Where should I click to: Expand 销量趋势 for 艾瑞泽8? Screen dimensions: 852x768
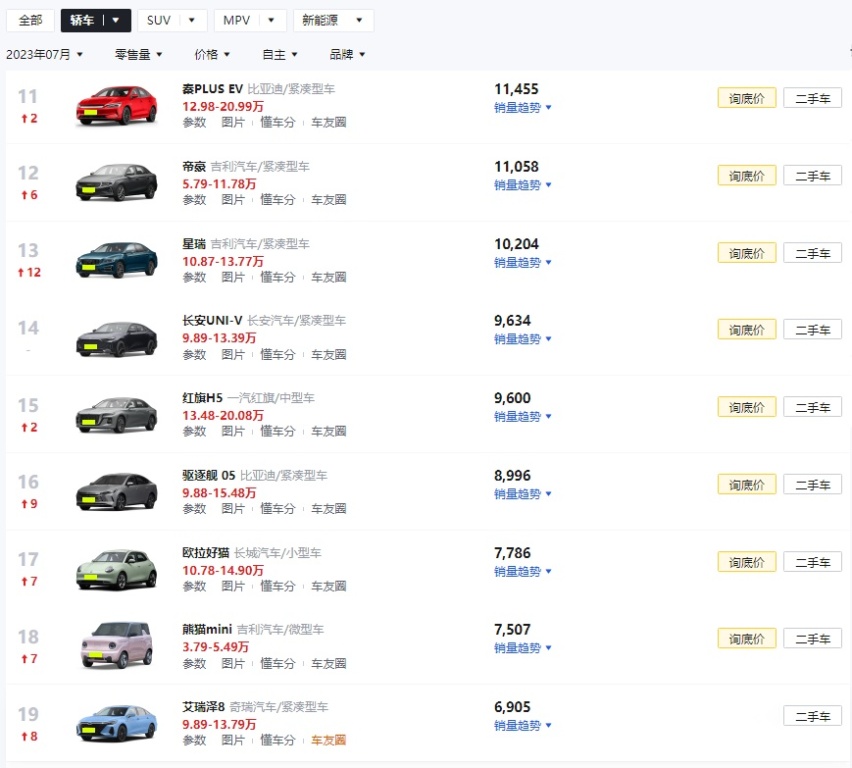tap(523, 726)
